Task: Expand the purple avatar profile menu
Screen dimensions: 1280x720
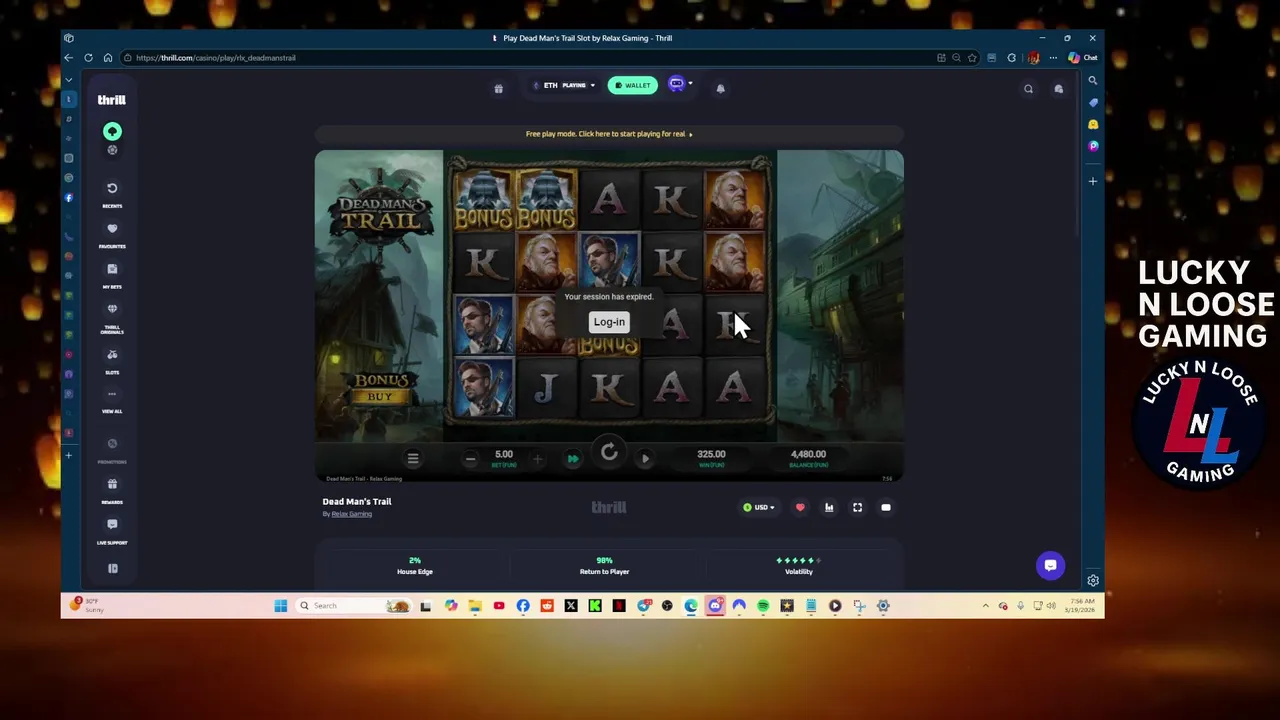Action: pyautogui.click(x=679, y=85)
